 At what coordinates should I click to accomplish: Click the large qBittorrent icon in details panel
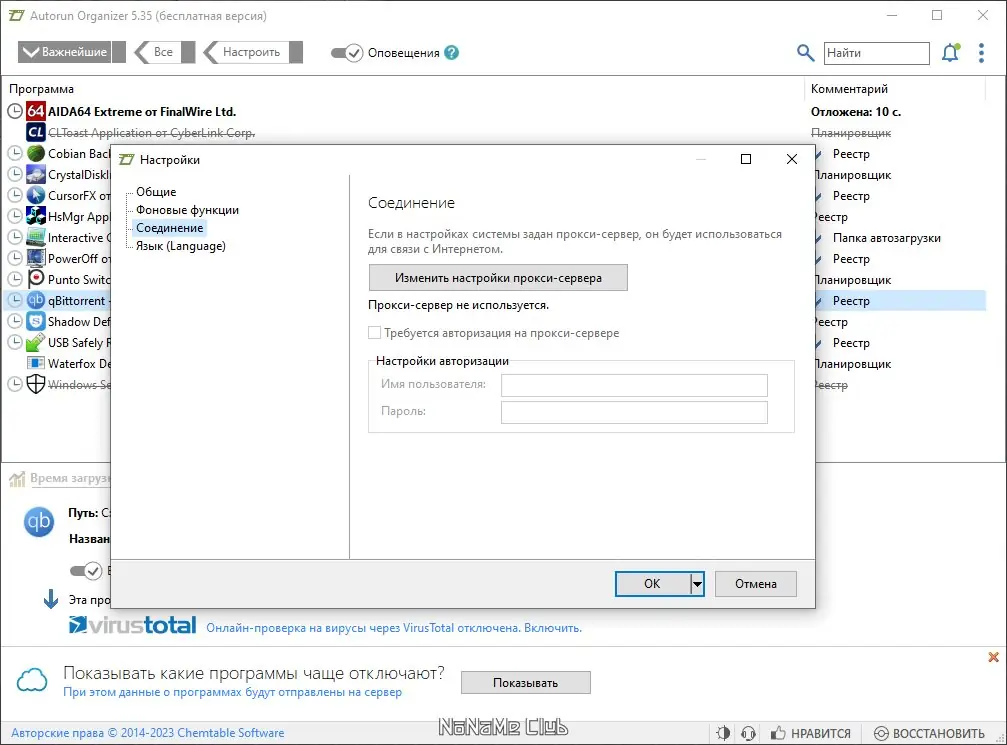(x=39, y=522)
